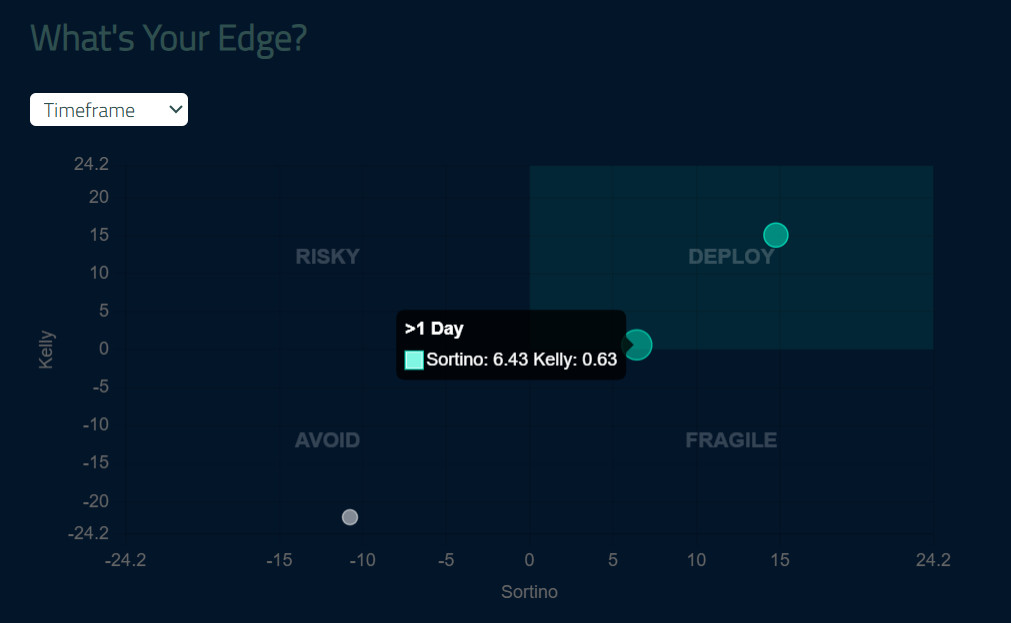Click the "Sortino: 6.43 Kelly: 0.63" tooltip text
This screenshot has width=1011, height=623.
(x=521, y=360)
